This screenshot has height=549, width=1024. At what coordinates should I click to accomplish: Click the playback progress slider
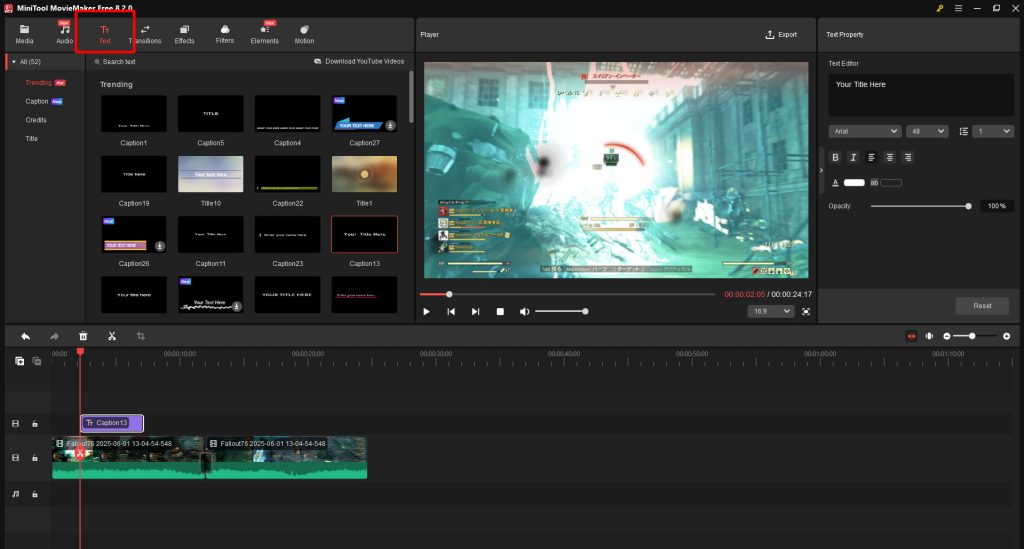click(567, 294)
